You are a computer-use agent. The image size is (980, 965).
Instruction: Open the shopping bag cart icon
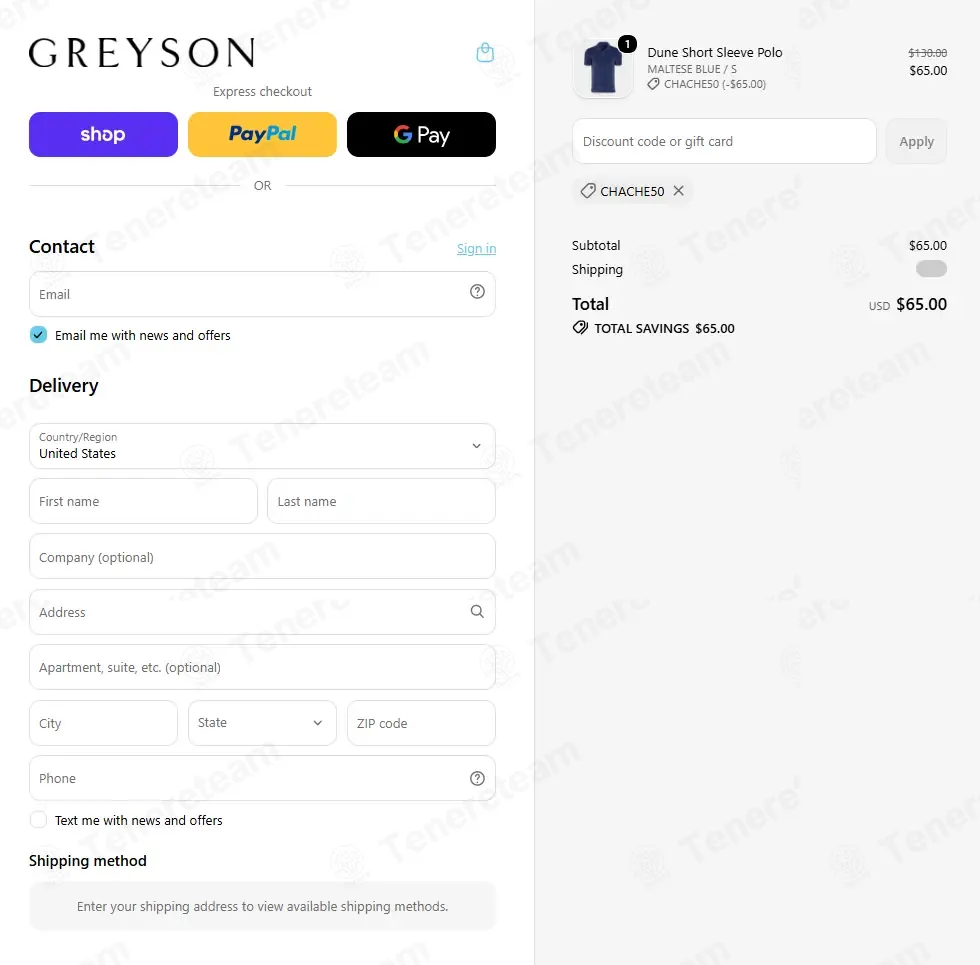coord(485,52)
